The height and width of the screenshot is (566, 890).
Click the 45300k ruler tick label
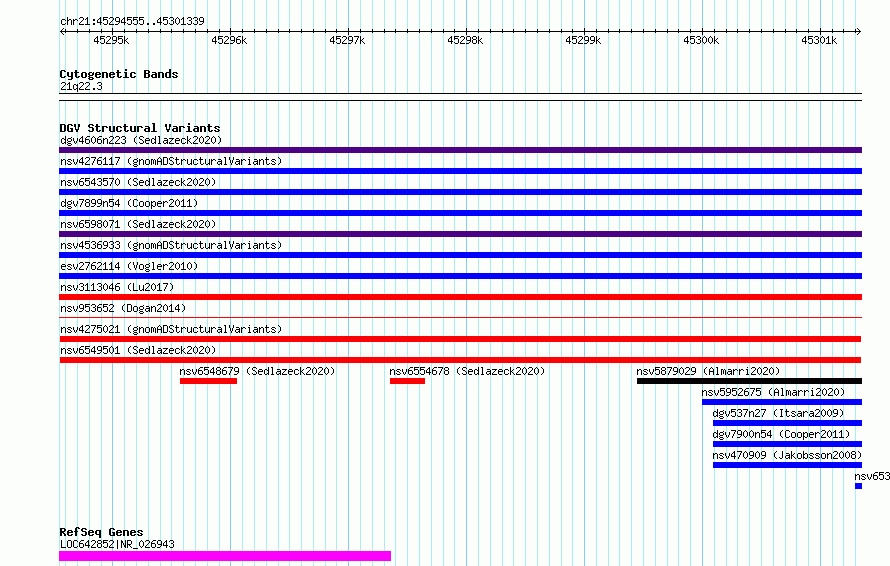[x=702, y=40]
